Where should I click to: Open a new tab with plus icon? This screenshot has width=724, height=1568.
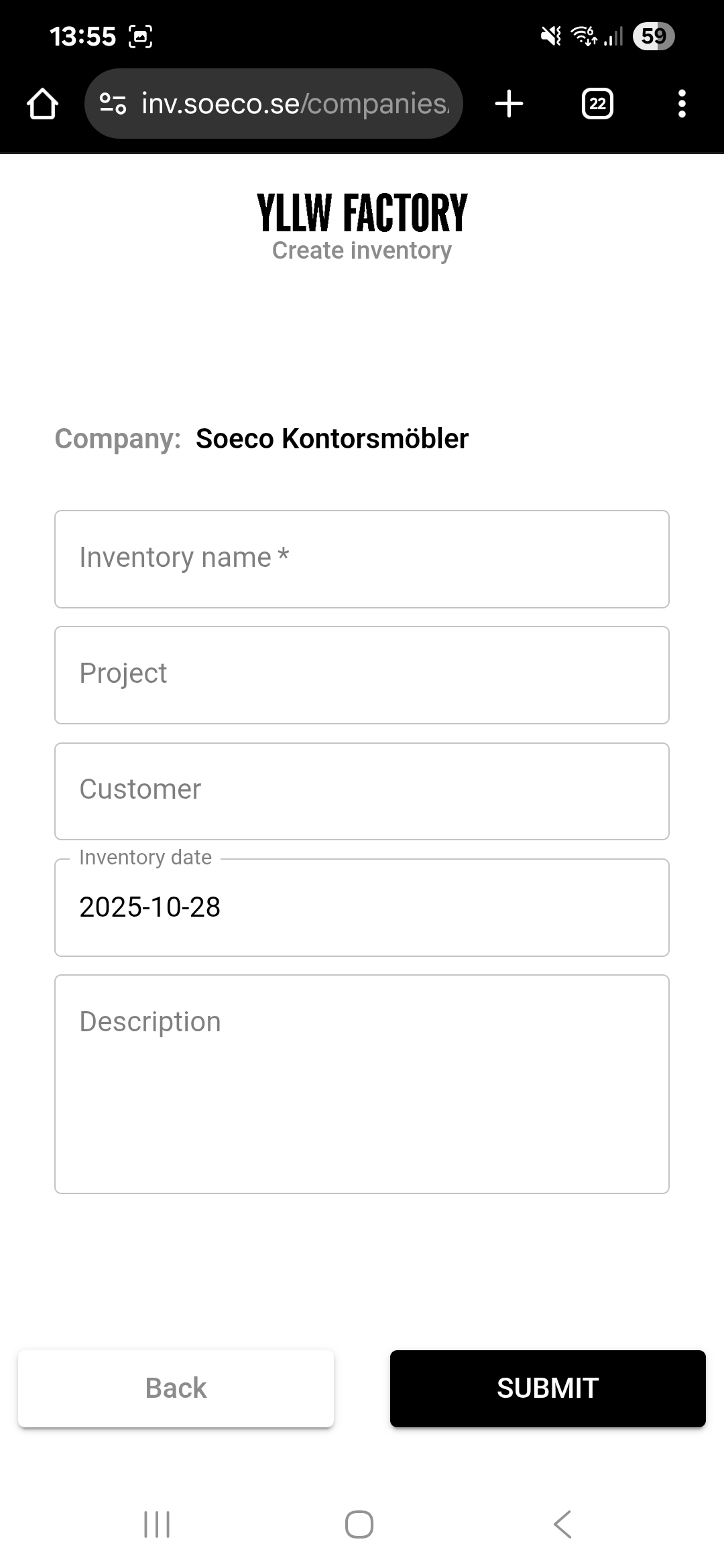509,104
